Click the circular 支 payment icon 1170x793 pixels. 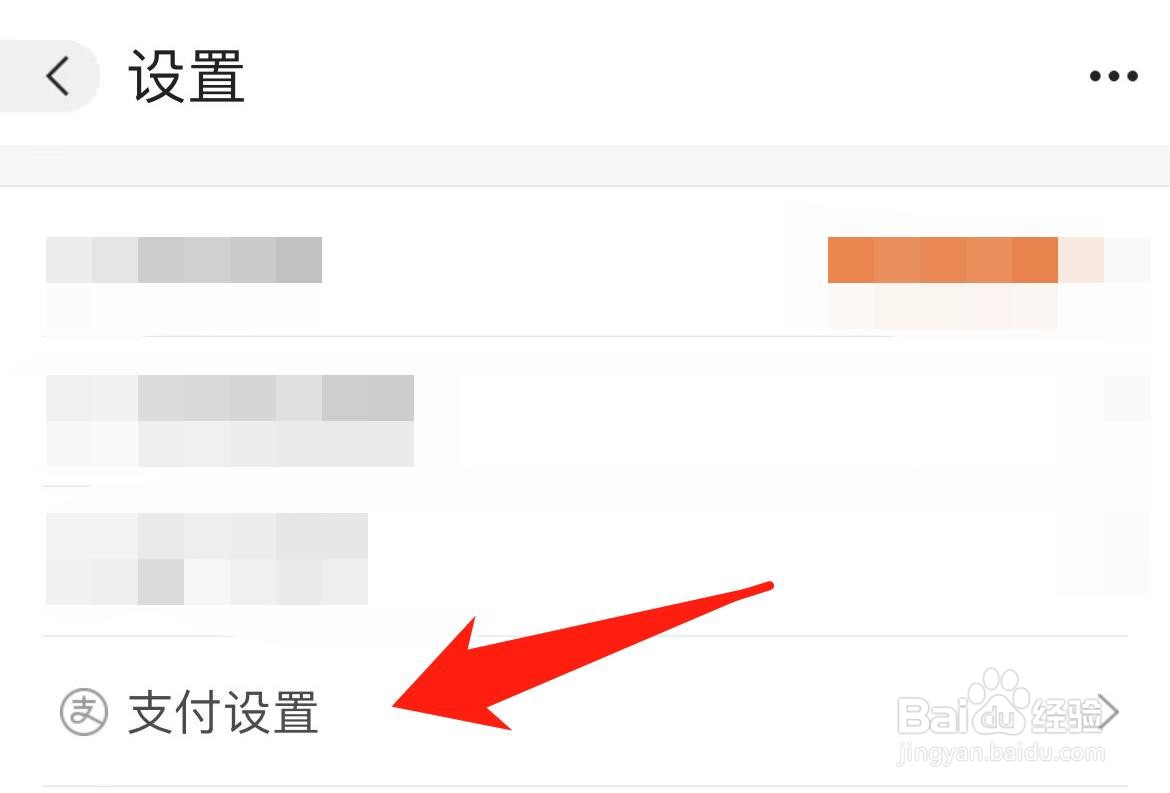[84, 711]
